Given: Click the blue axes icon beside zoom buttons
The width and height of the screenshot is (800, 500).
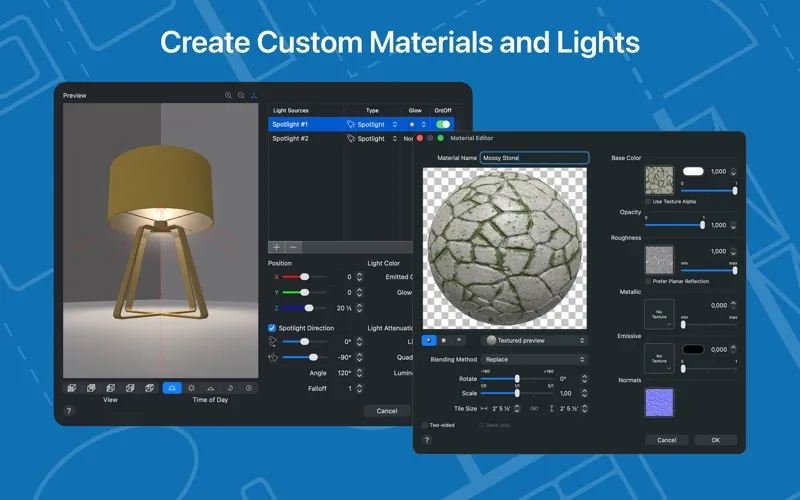Looking at the screenshot, I should (x=254, y=95).
